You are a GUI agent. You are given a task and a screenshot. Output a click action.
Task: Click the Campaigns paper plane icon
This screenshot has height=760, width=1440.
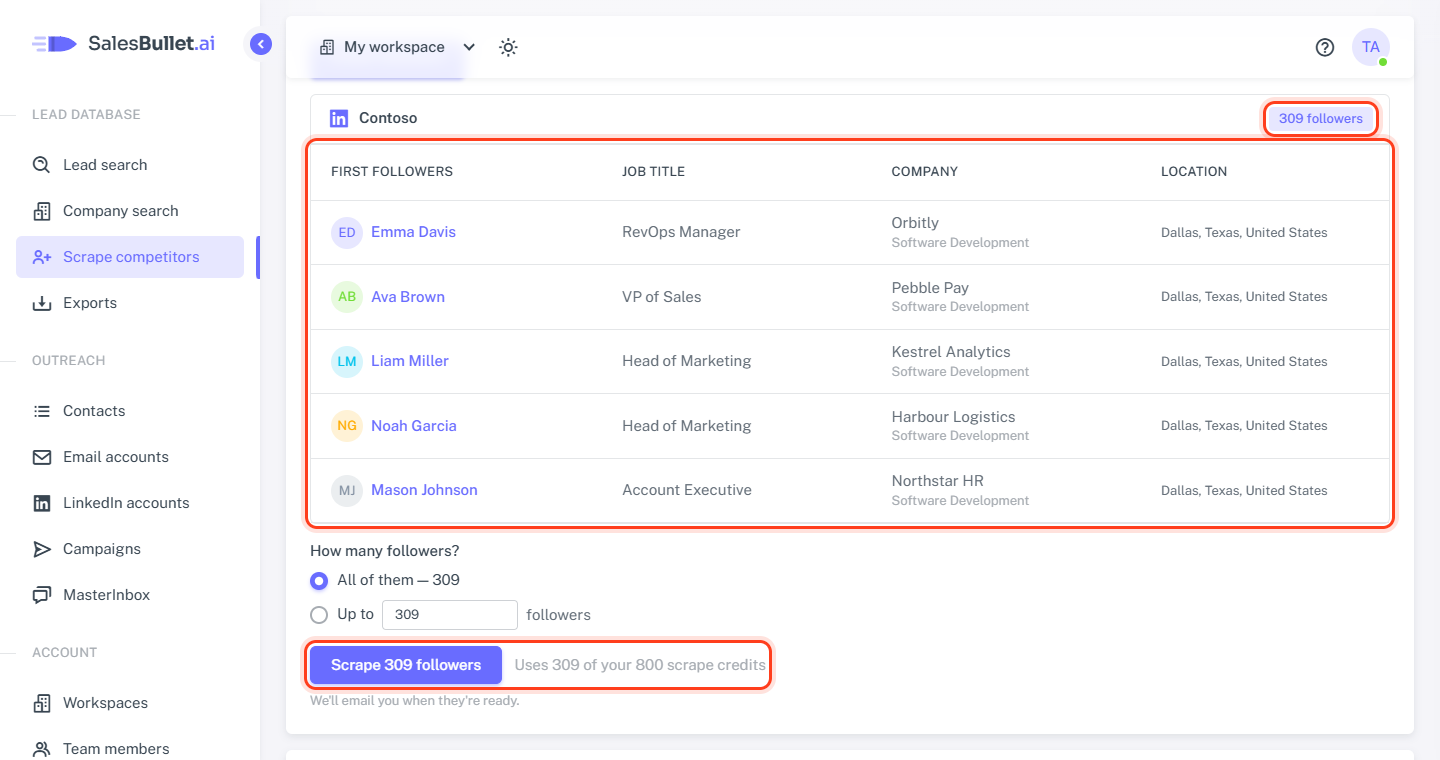42,549
